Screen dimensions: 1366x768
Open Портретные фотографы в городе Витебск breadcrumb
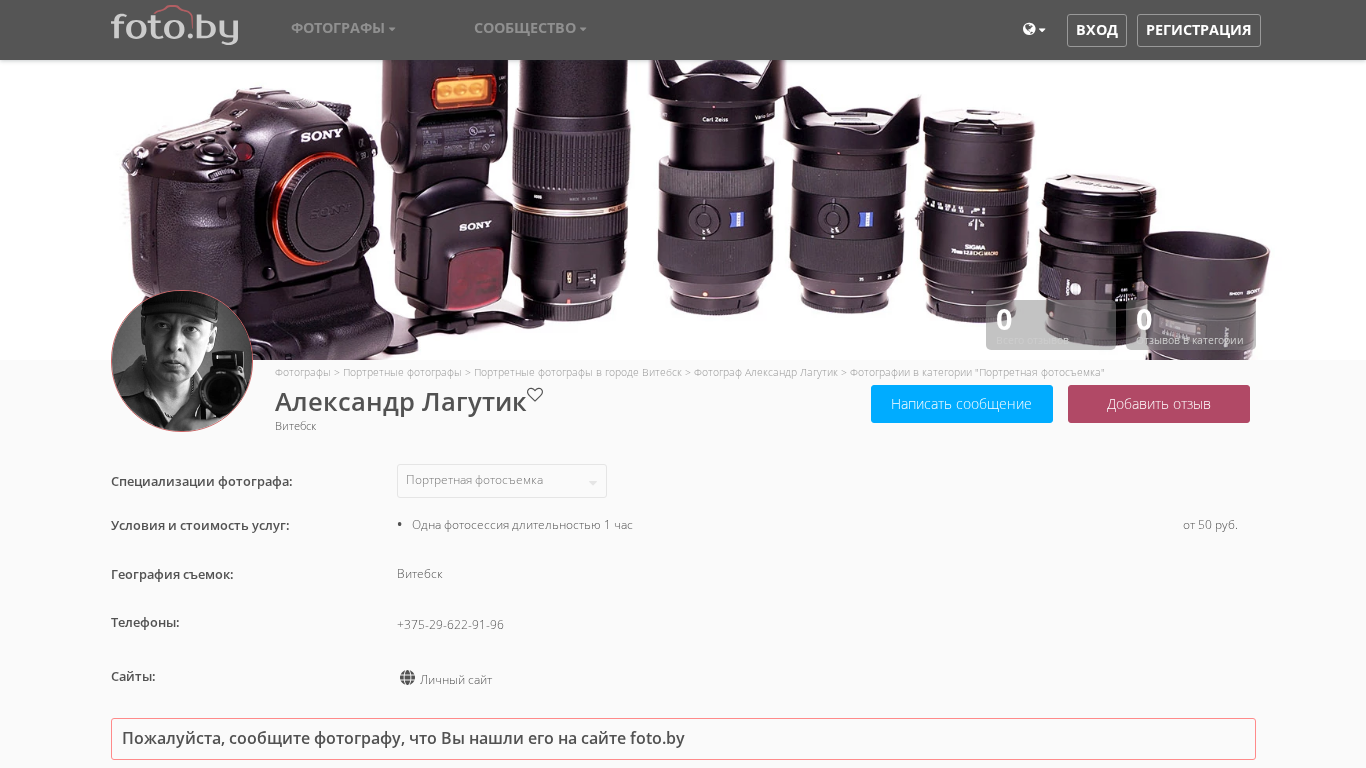pyautogui.click(x=578, y=372)
